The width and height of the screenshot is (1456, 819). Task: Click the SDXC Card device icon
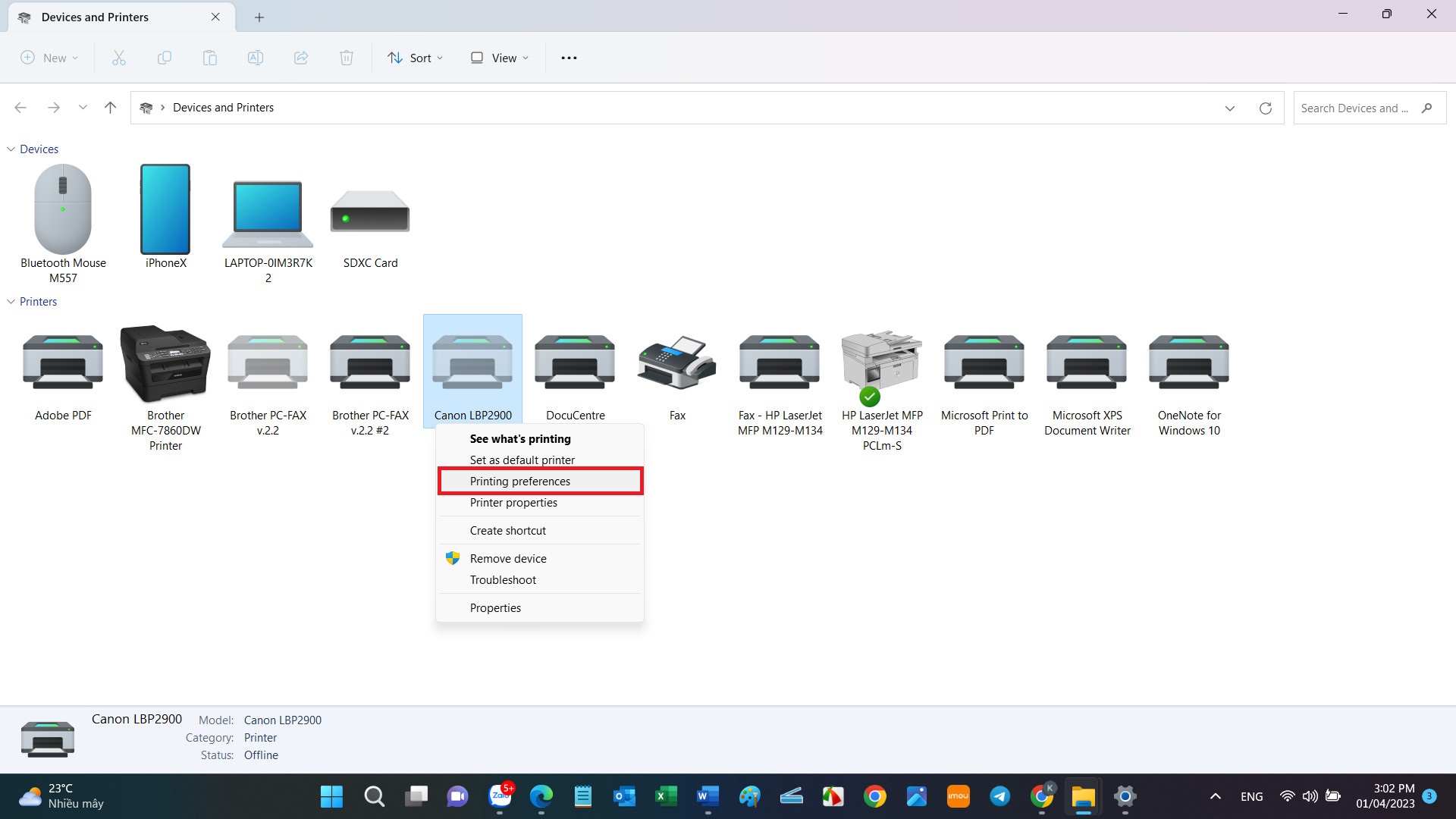tap(370, 212)
